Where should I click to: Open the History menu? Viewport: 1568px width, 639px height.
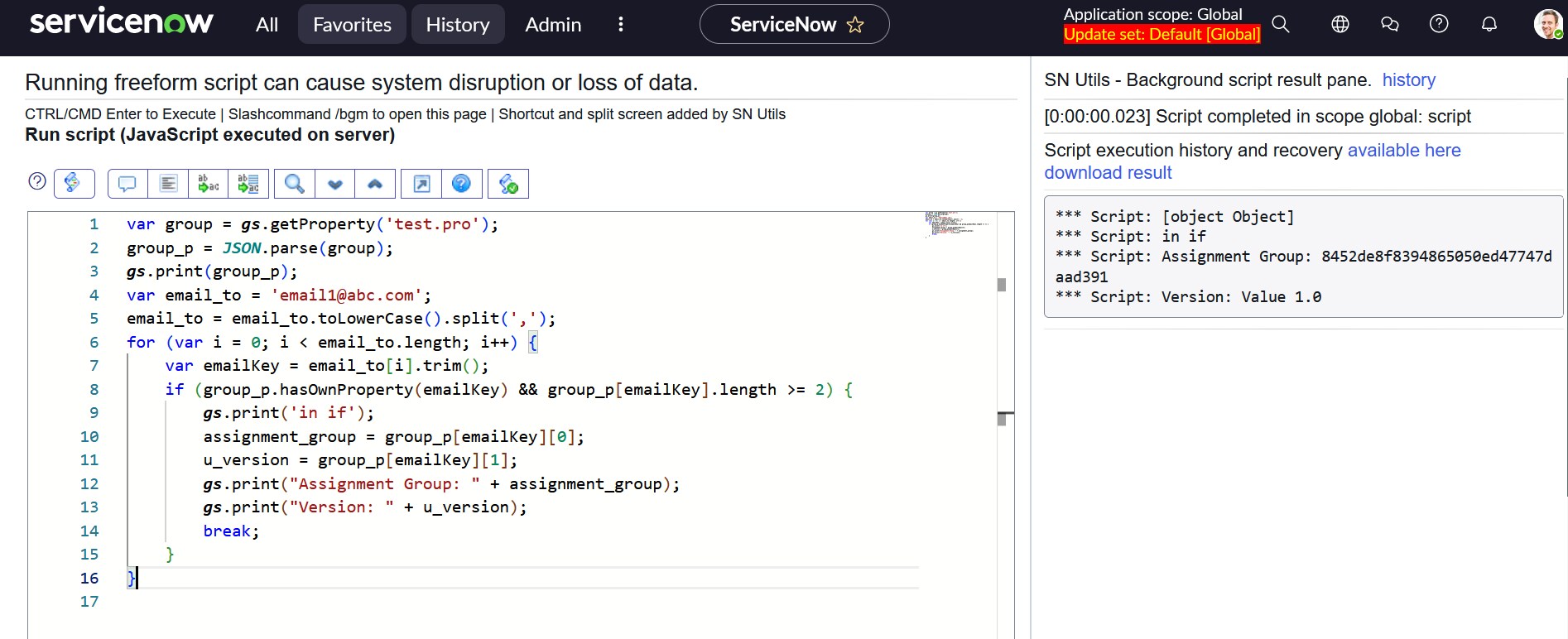coord(457,25)
